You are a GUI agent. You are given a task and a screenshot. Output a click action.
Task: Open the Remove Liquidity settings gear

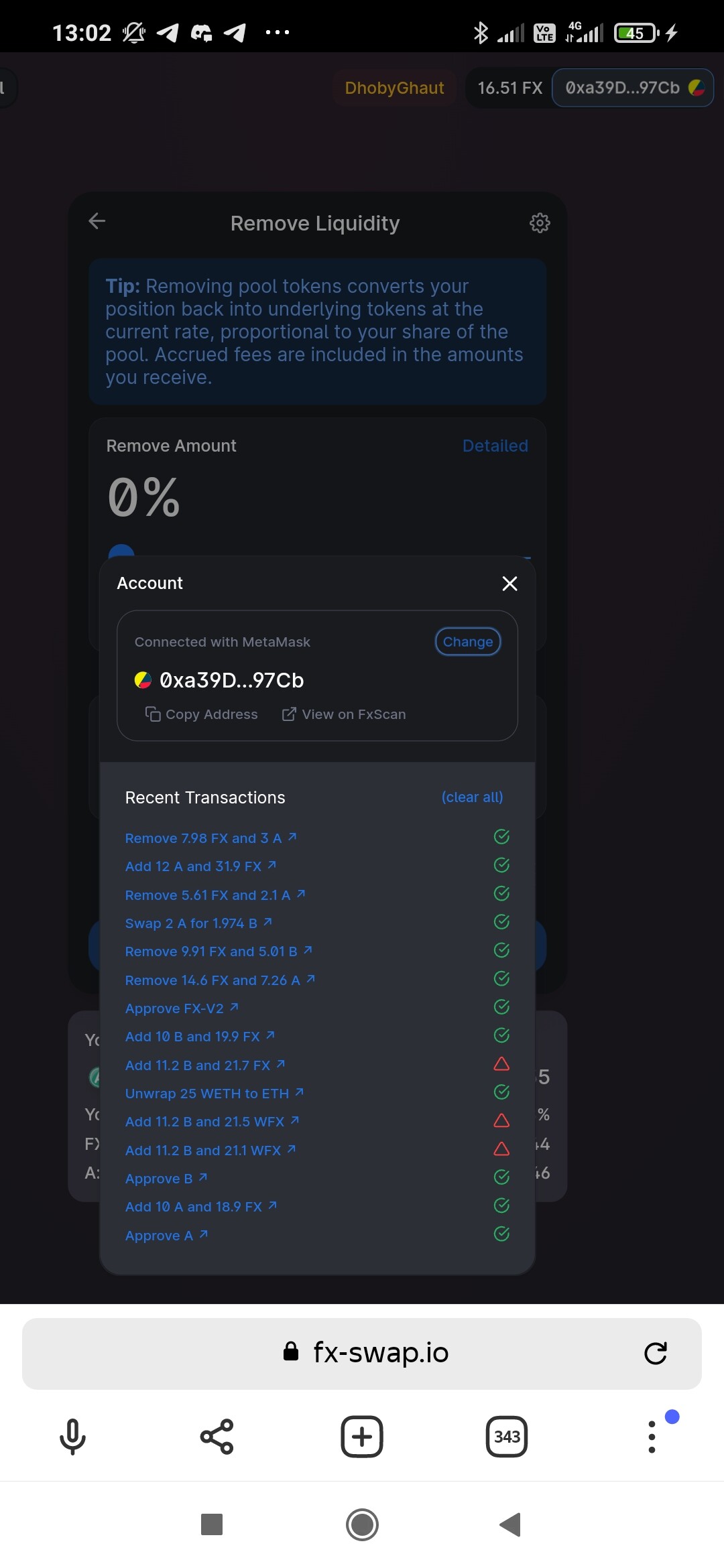tap(540, 222)
